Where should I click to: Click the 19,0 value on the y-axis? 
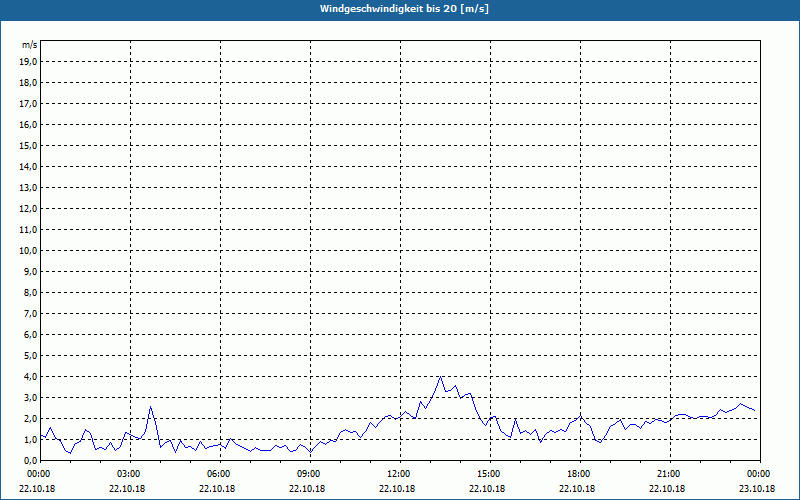28,61
